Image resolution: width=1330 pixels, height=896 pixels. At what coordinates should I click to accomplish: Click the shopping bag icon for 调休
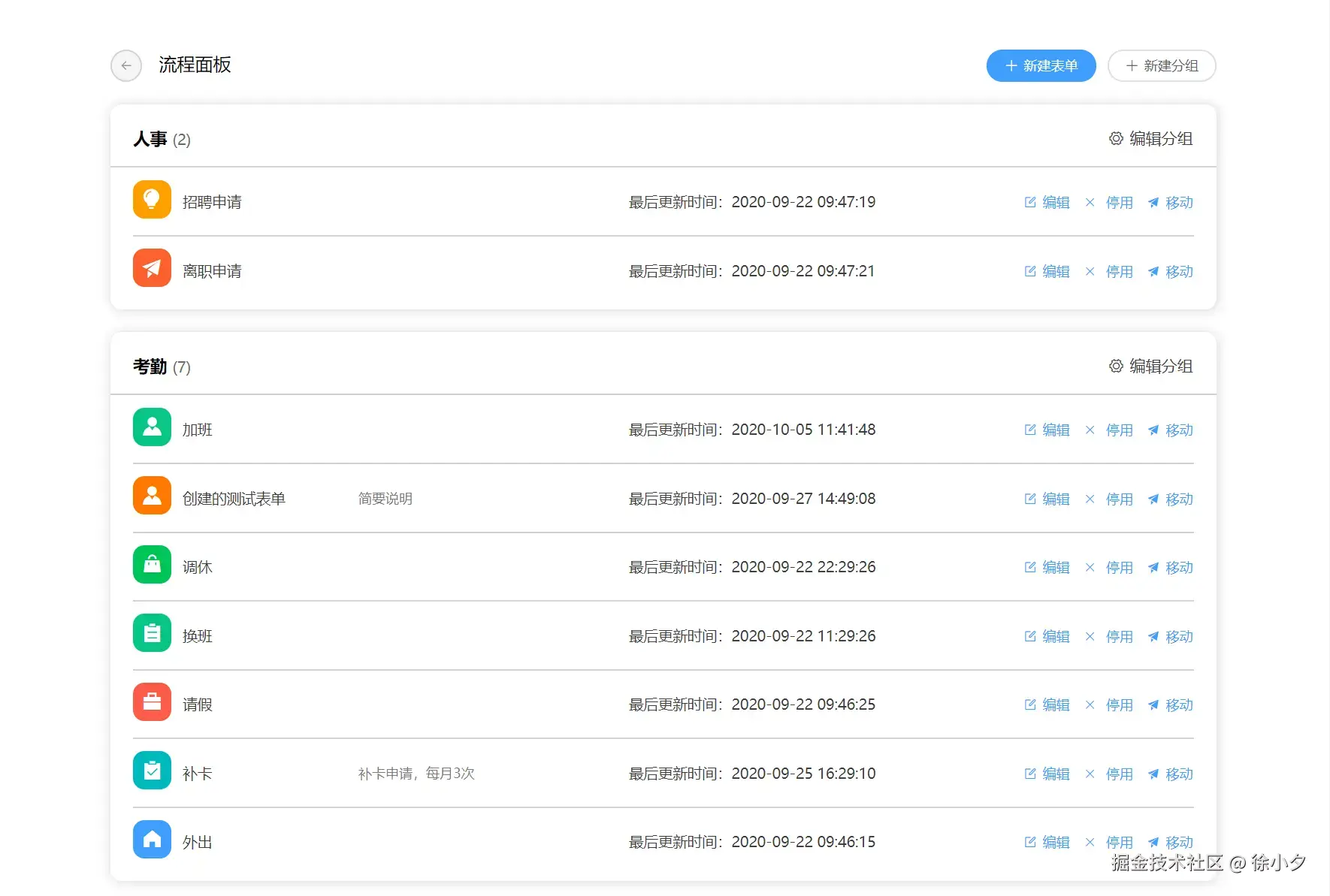point(152,565)
